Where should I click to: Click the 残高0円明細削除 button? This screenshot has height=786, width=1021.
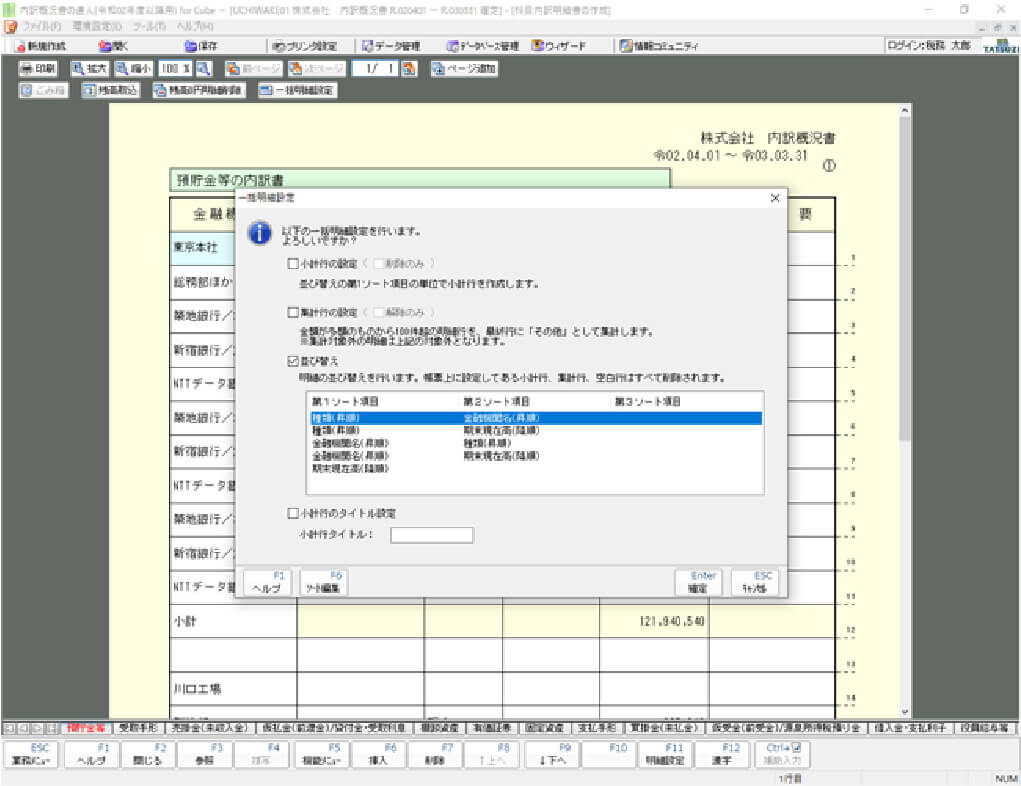[x=199, y=91]
